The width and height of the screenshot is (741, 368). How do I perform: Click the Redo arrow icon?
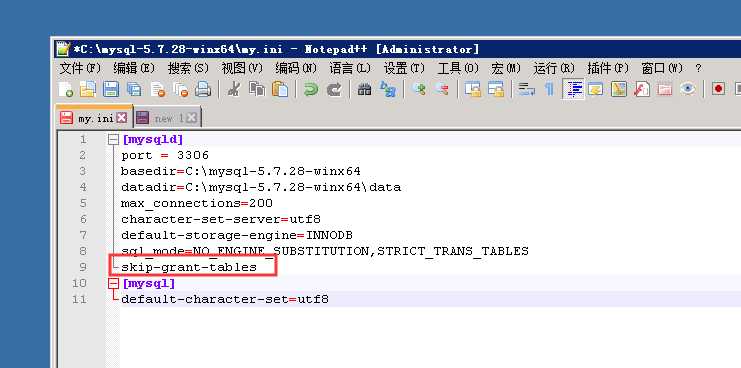[x=334, y=89]
